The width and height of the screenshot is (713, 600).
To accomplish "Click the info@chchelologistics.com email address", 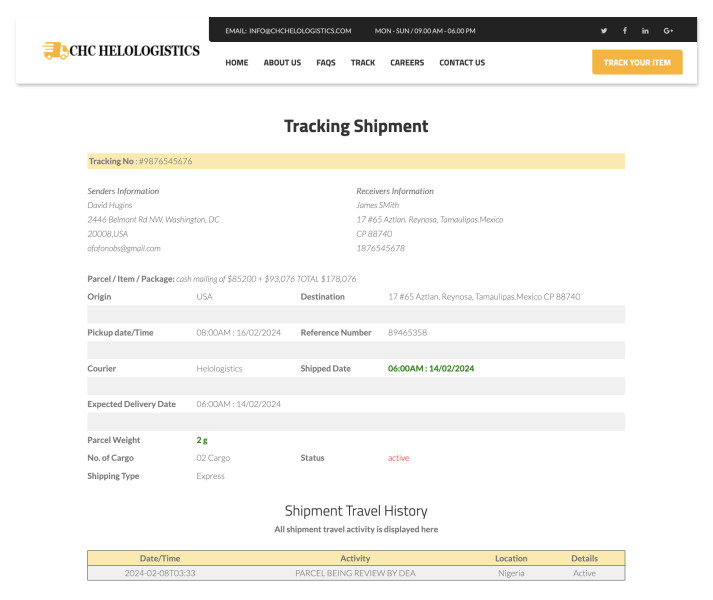I will [x=288, y=31].
